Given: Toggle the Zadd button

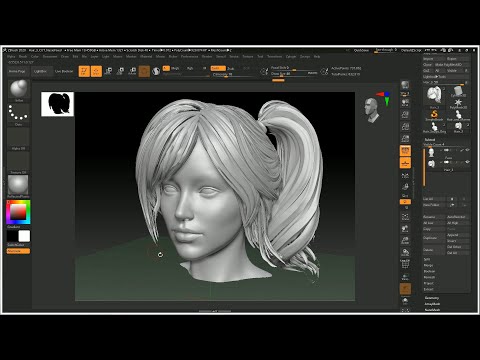Looking at the screenshot, I should tap(218, 68).
